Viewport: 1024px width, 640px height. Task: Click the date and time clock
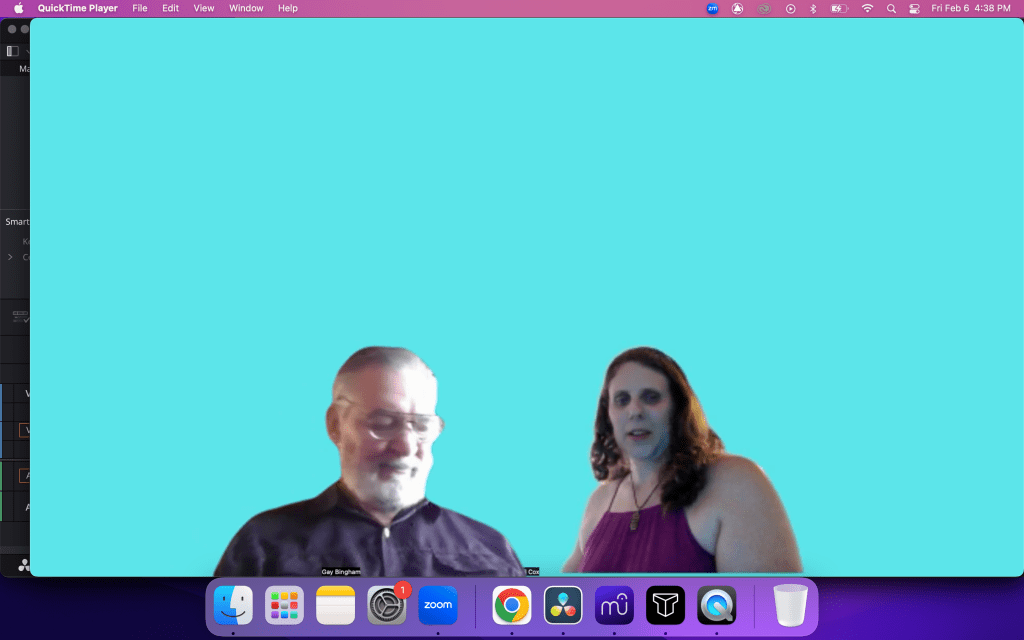pyautogui.click(x=970, y=8)
